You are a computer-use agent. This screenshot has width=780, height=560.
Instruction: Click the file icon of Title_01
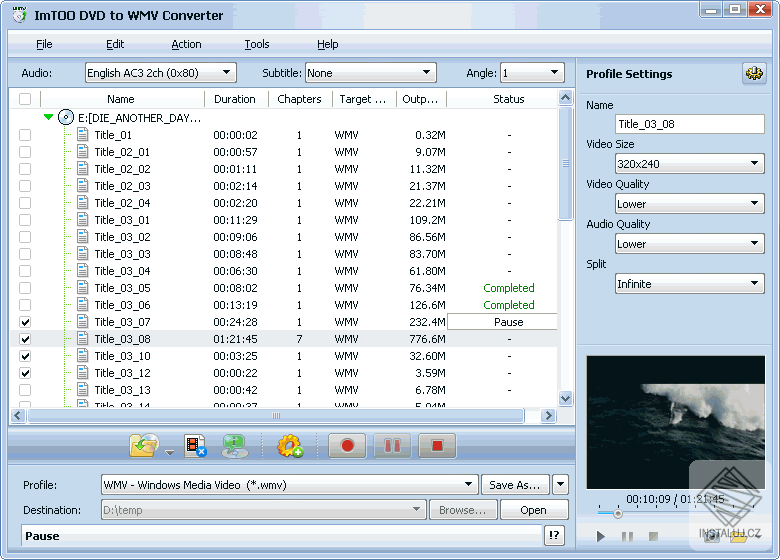[x=83, y=135]
